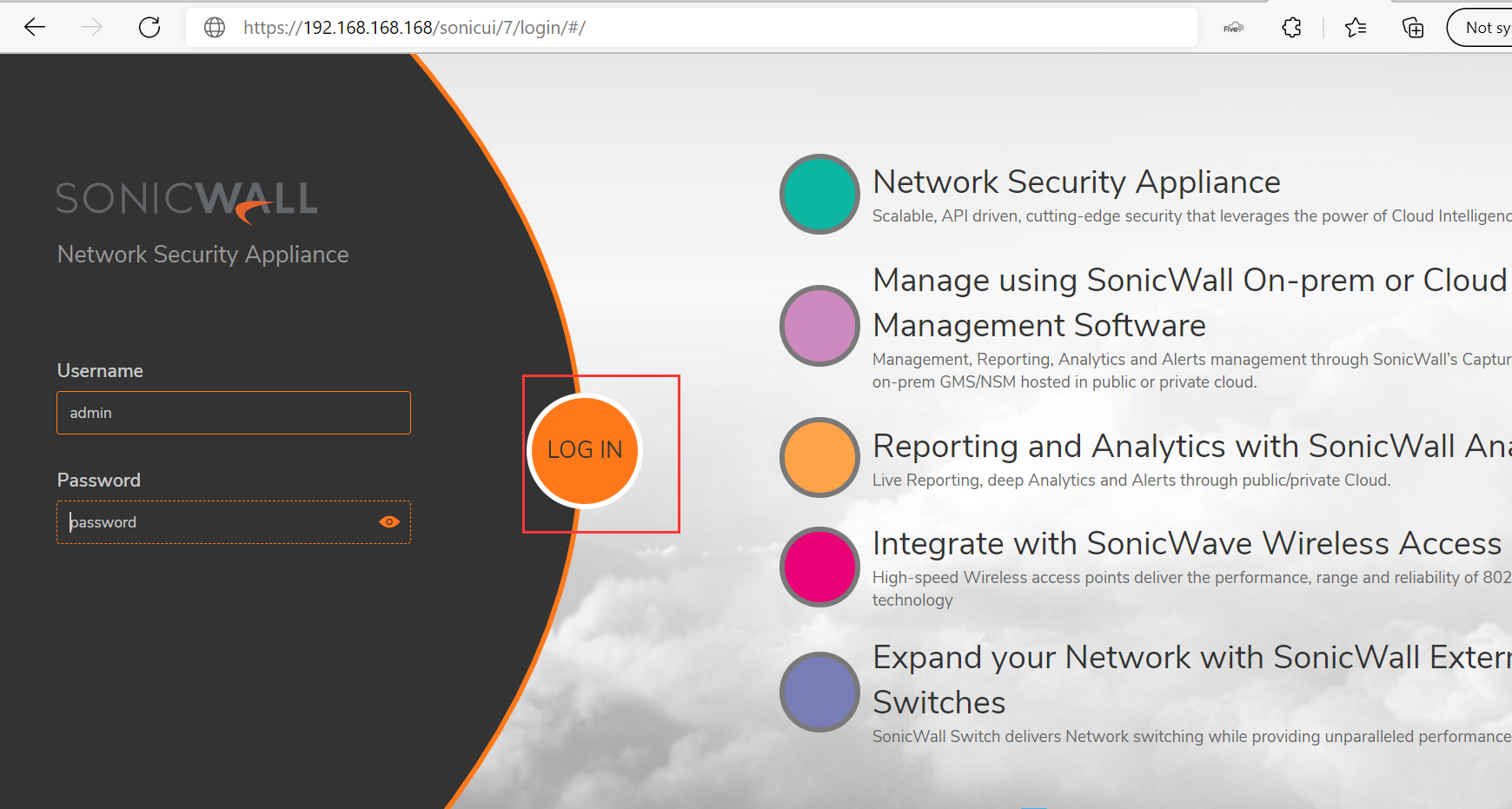Click "Scalable, API driven, cutting-edge security" description
This screenshot has width=1512, height=809.
[x=1192, y=216]
